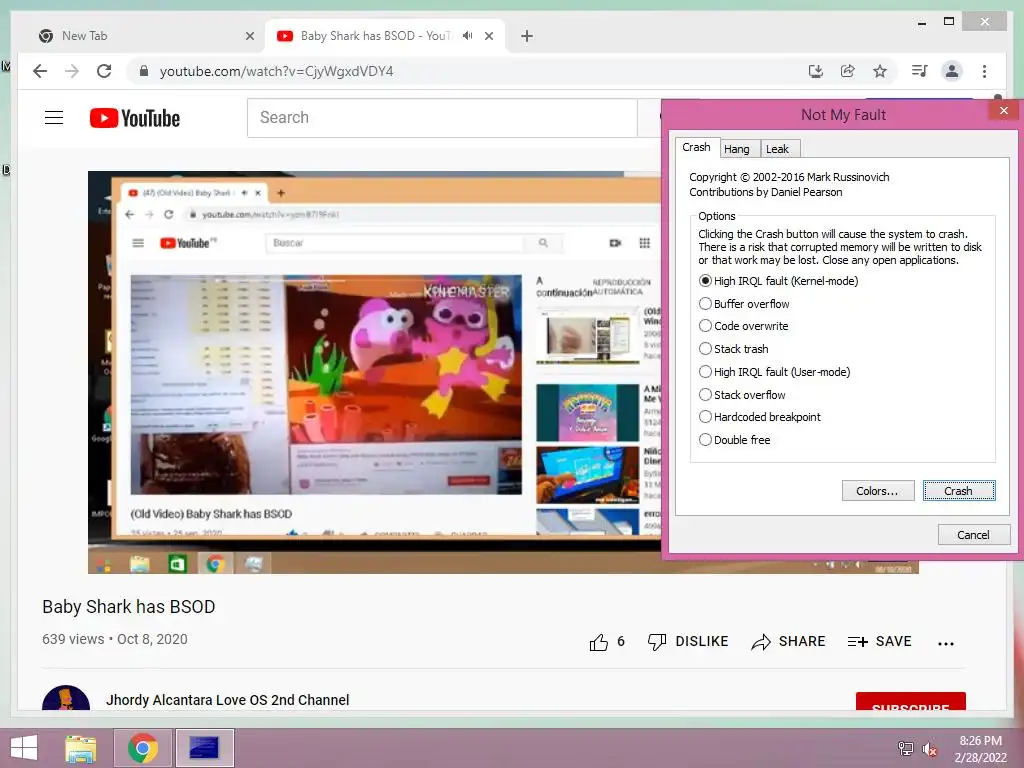Switch to Crash tab in Not My Fault

696,148
